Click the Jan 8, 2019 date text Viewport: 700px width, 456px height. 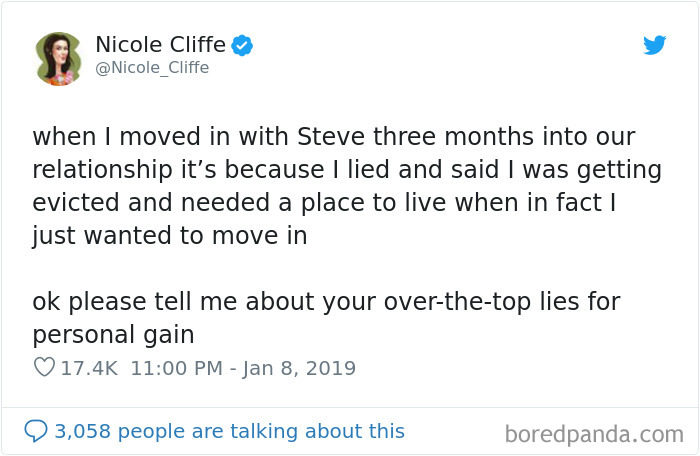click(299, 369)
